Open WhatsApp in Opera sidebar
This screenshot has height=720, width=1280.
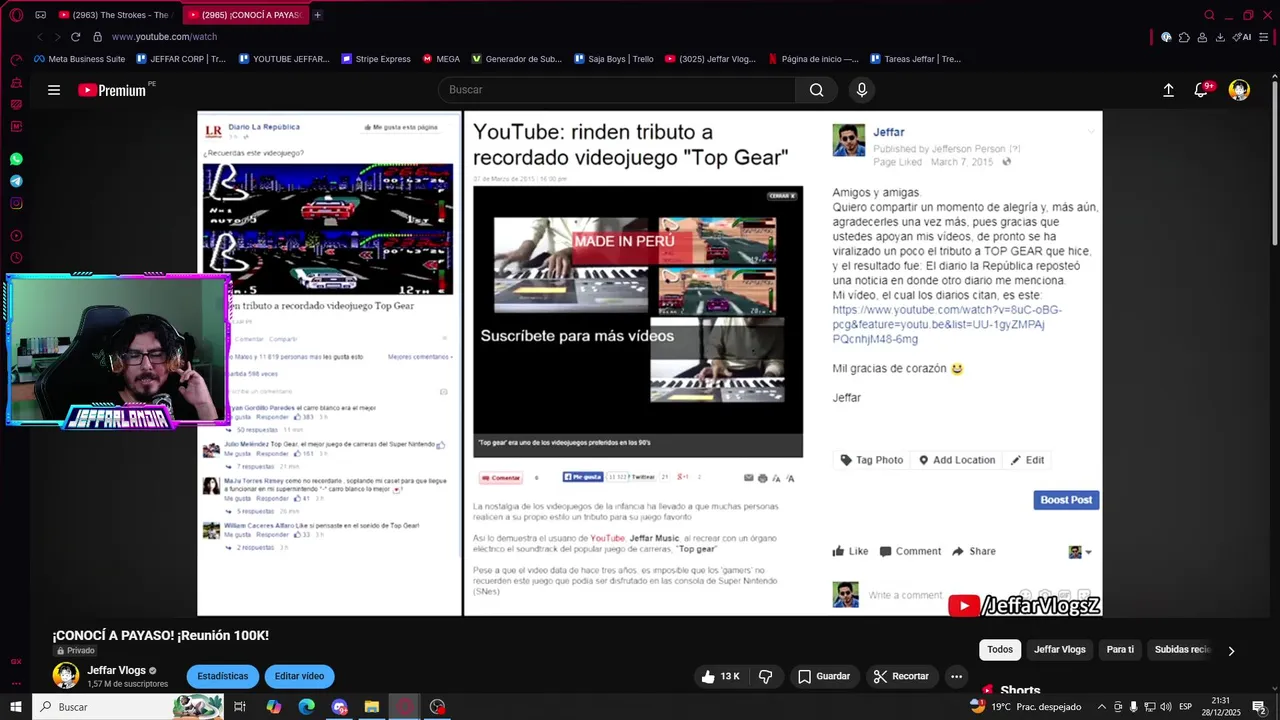pyautogui.click(x=16, y=159)
